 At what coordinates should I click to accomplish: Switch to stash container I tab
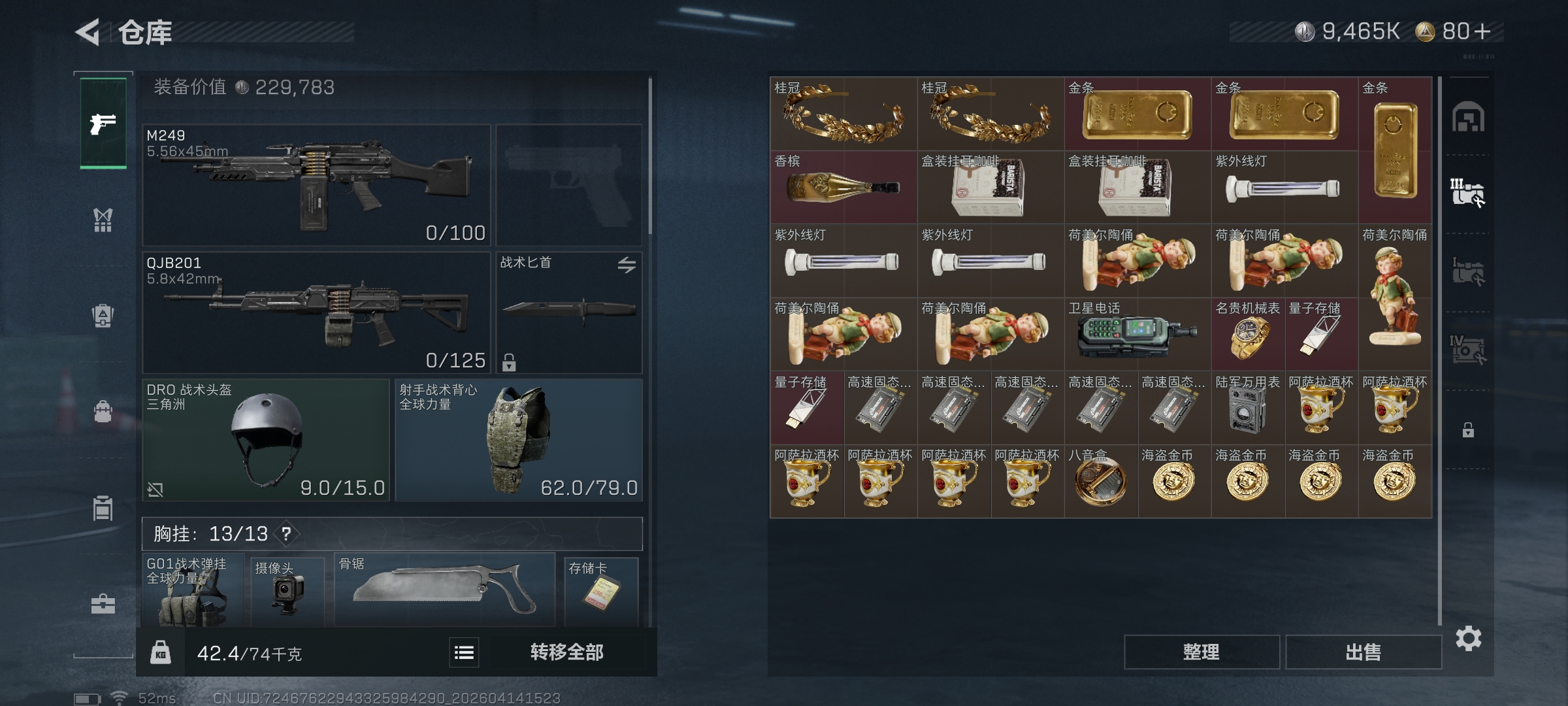(1467, 271)
